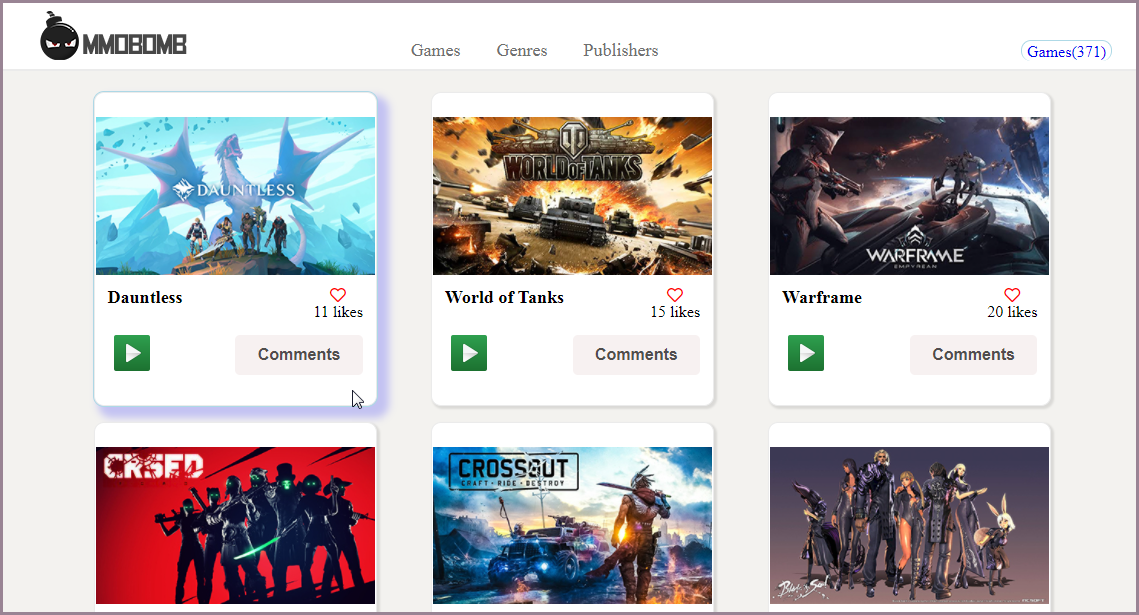This screenshot has width=1139, height=615.
Task: Open the Crossout cover image
Action: [x=572, y=526]
